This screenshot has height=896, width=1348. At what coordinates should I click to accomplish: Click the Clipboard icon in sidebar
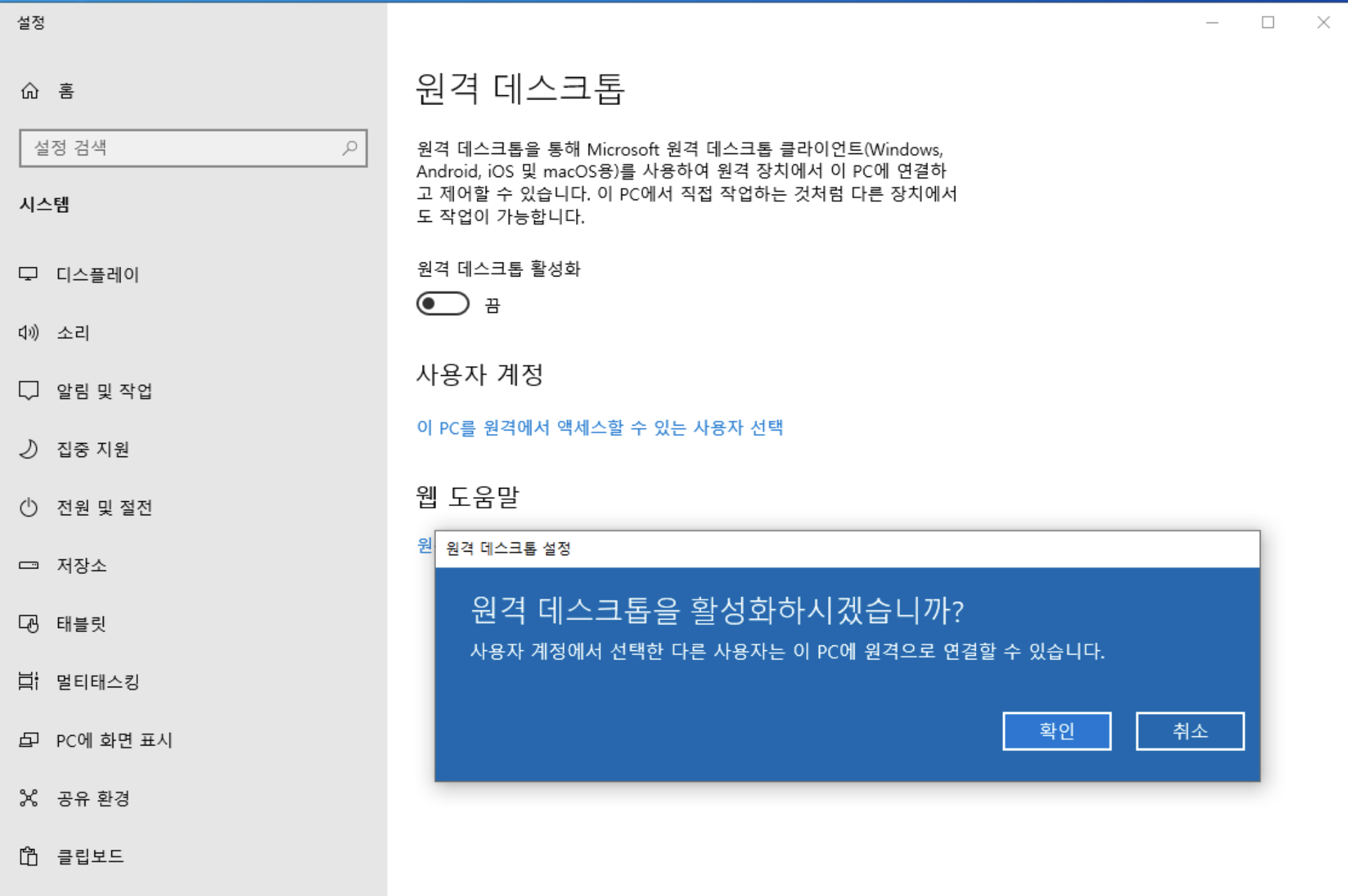tap(29, 856)
